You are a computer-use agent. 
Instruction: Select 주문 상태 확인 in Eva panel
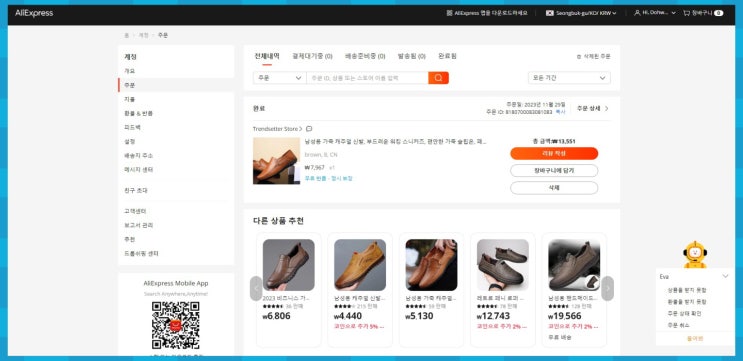[x=684, y=314]
